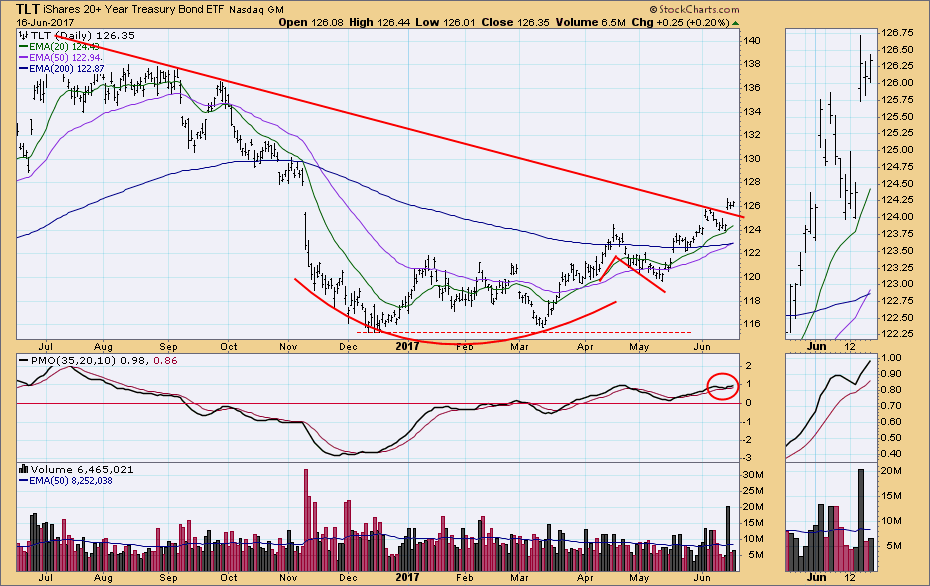The width and height of the screenshot is (930, 586).
Task: Click the 122.25 label in zoomed price panel
Action: tap(897, 333)
